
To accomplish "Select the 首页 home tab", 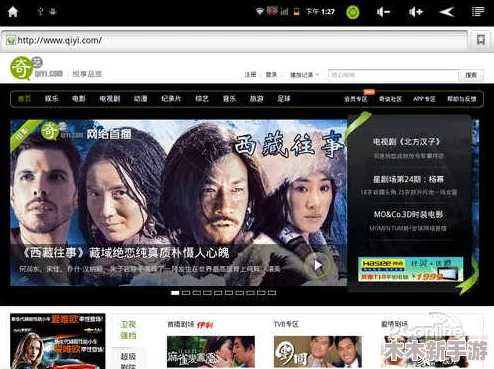I will pyautogui.click(x=24, y=99).
